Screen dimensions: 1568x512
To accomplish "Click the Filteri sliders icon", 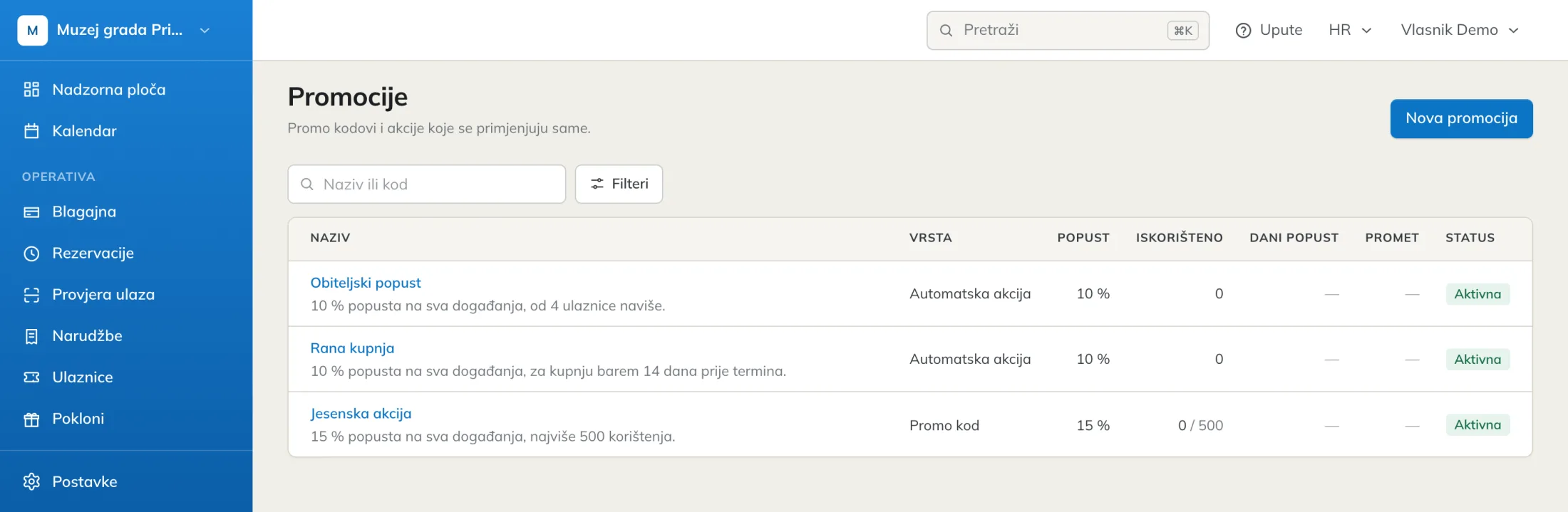I will pyautogui.click(x=597, y=184).
